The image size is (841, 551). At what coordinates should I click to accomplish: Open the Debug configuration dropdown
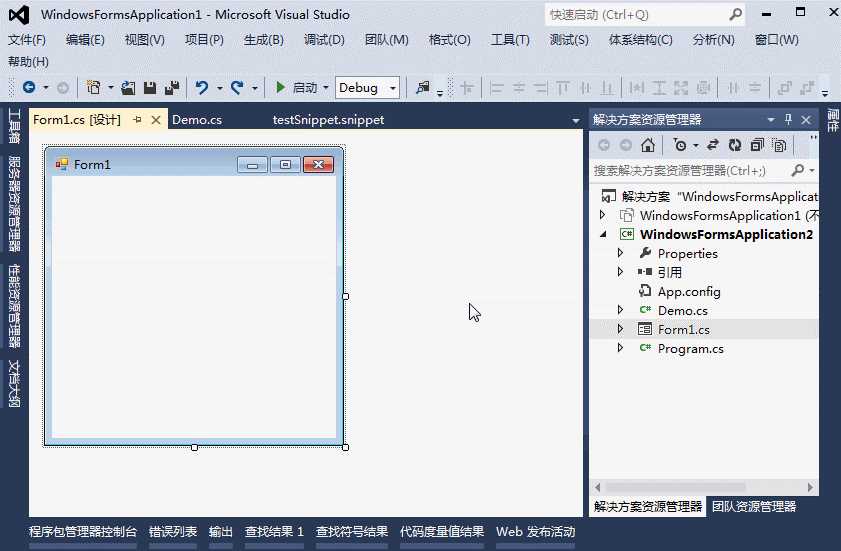point(393,88)
